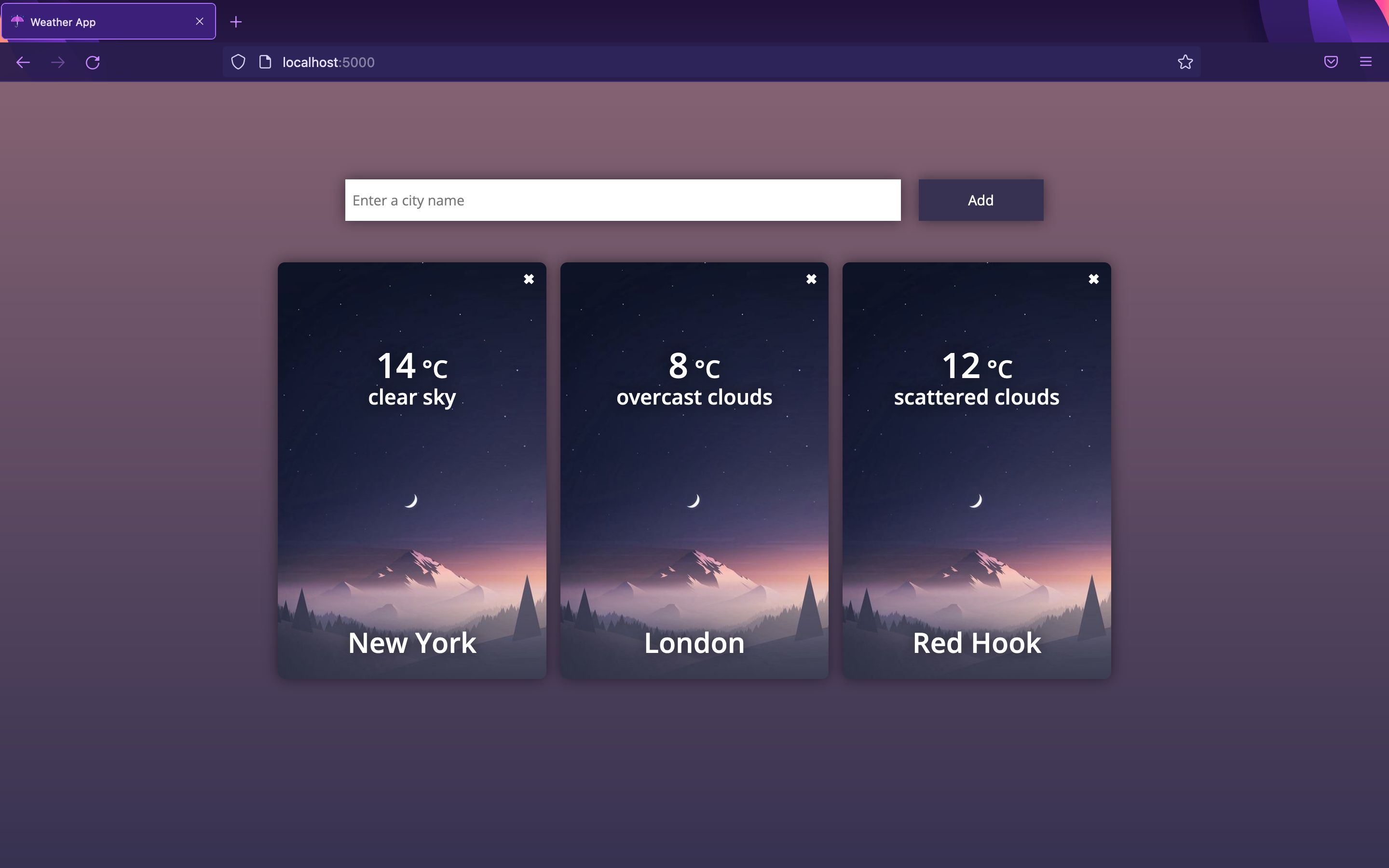
Task: Click the Add button to add a city
Action: pyautogui.click(x=980, y=200)
